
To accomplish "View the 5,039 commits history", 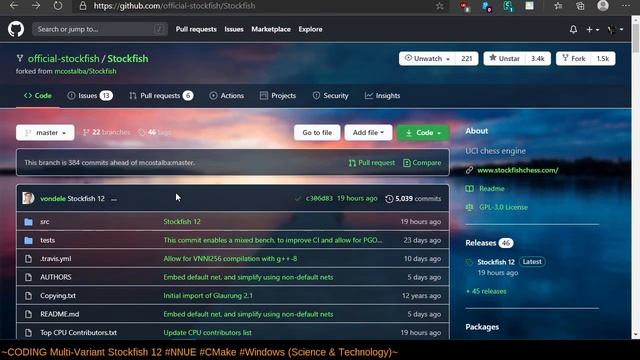I will pos(413,199).
